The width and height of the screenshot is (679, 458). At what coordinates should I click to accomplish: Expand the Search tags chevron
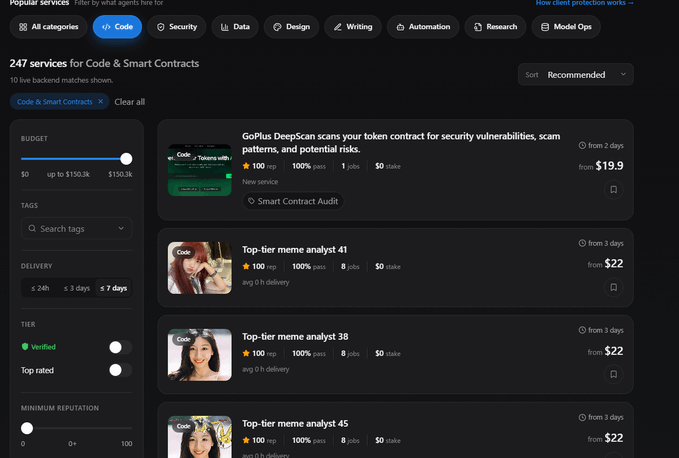(121, 228)
